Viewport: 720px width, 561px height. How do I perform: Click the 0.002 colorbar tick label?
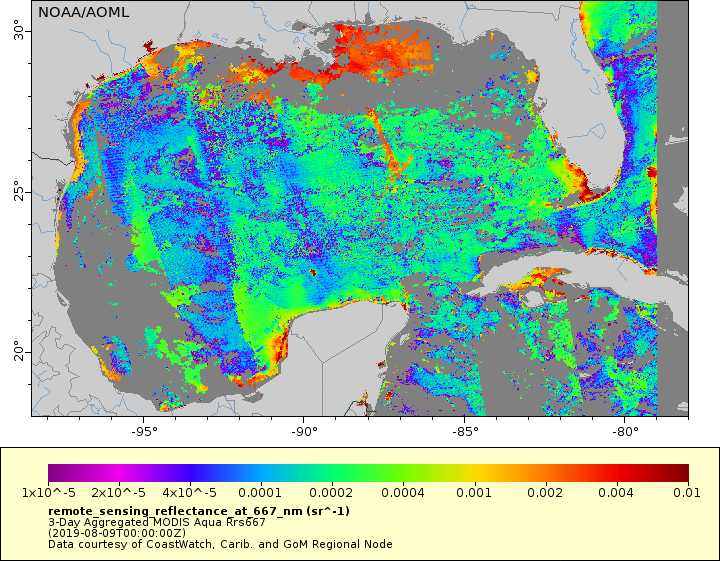point(545,493)
